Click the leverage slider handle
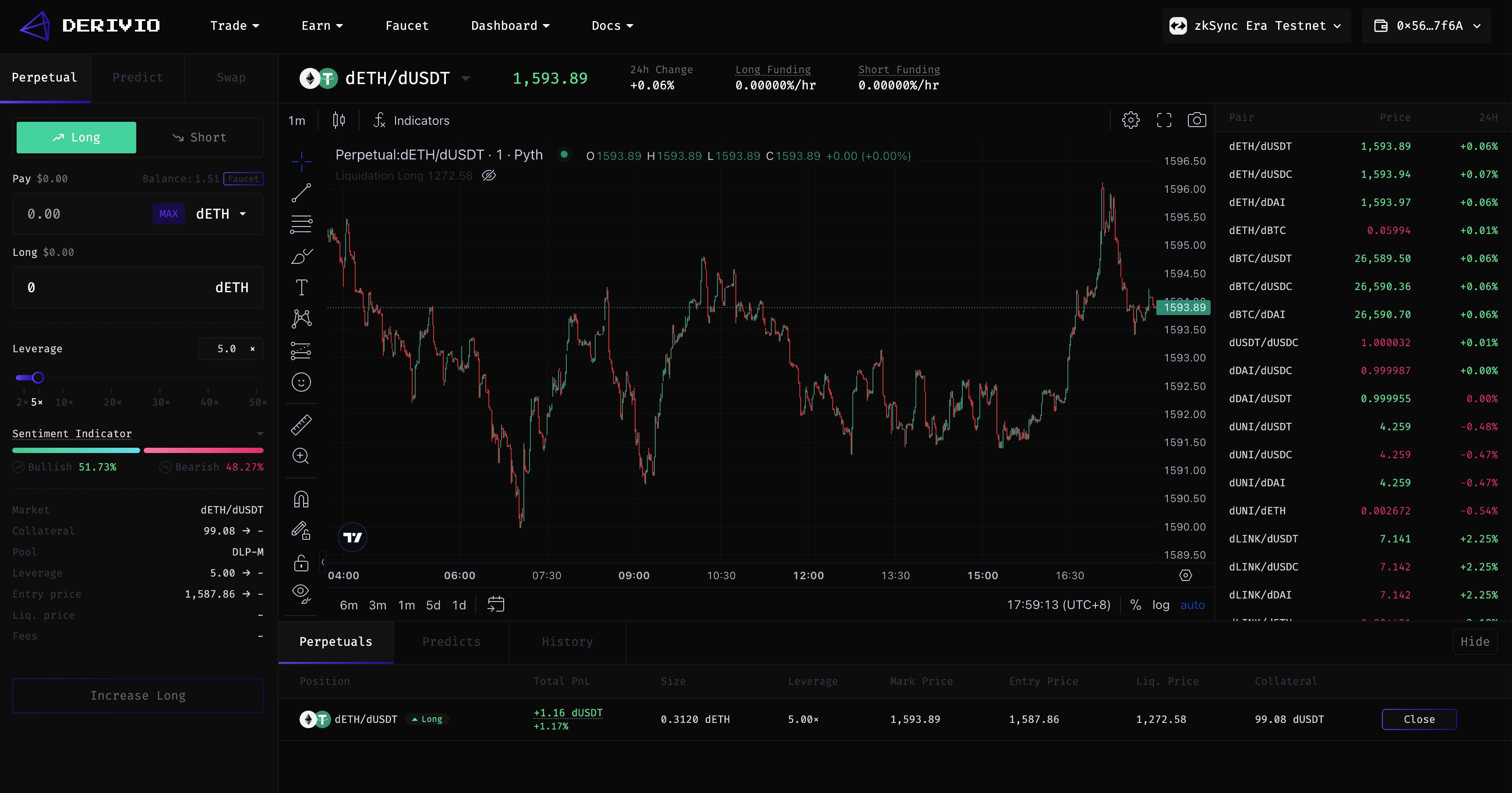 [x=38, y=377]
